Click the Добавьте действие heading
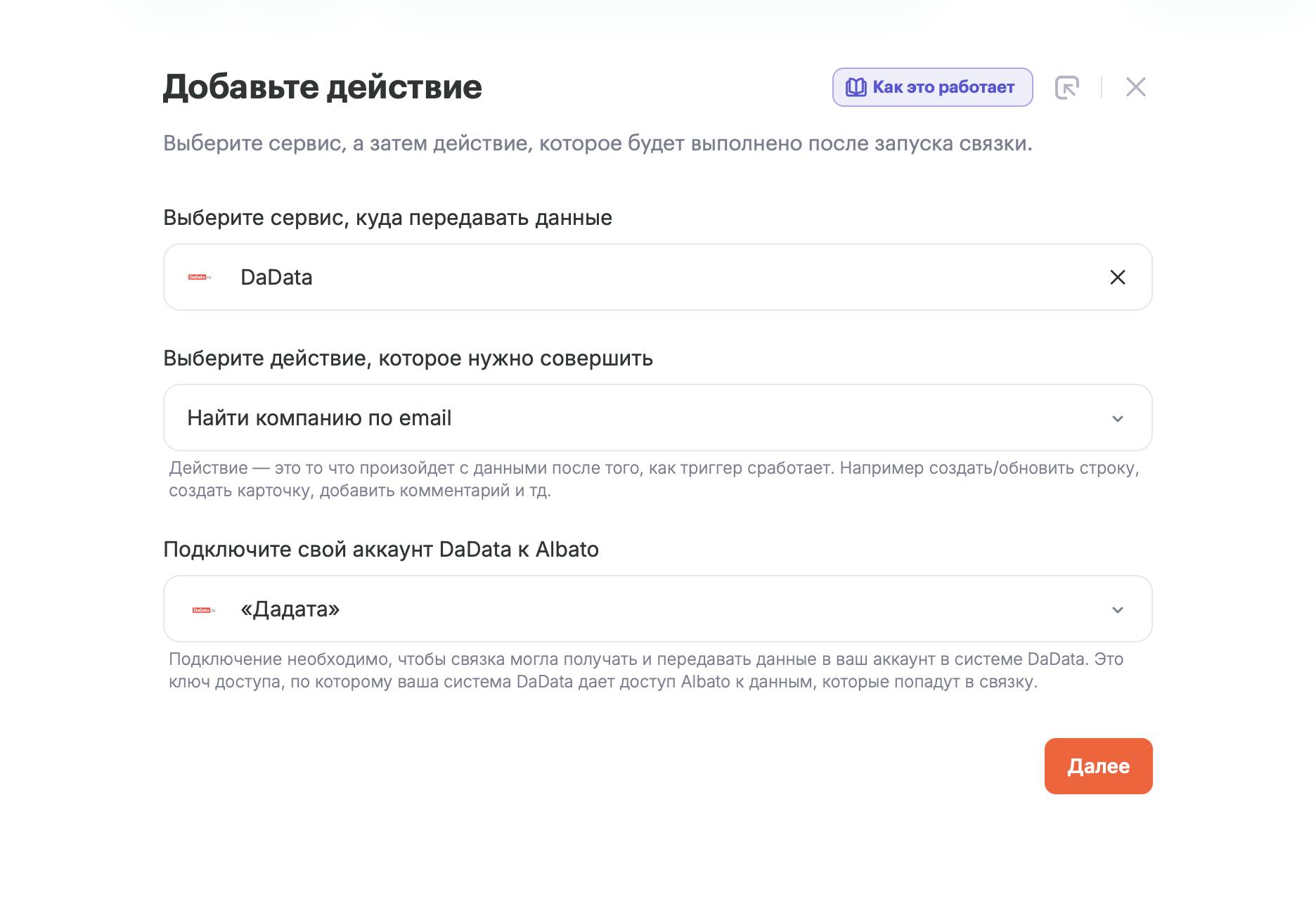Viewport: 1316px width, 918px height. (323, 87)
